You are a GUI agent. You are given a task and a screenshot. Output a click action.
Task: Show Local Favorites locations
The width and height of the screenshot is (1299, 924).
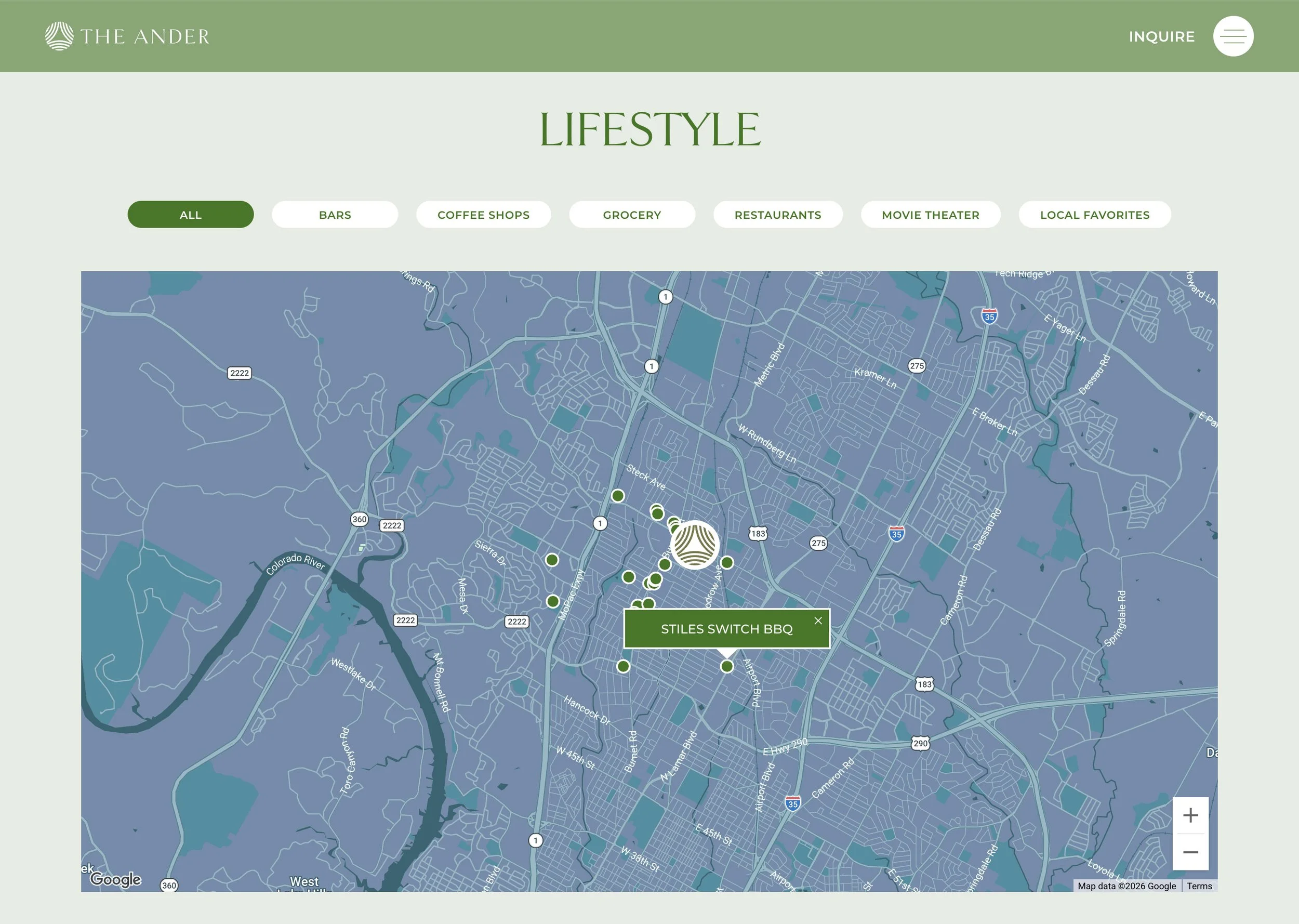[1095, 215]
